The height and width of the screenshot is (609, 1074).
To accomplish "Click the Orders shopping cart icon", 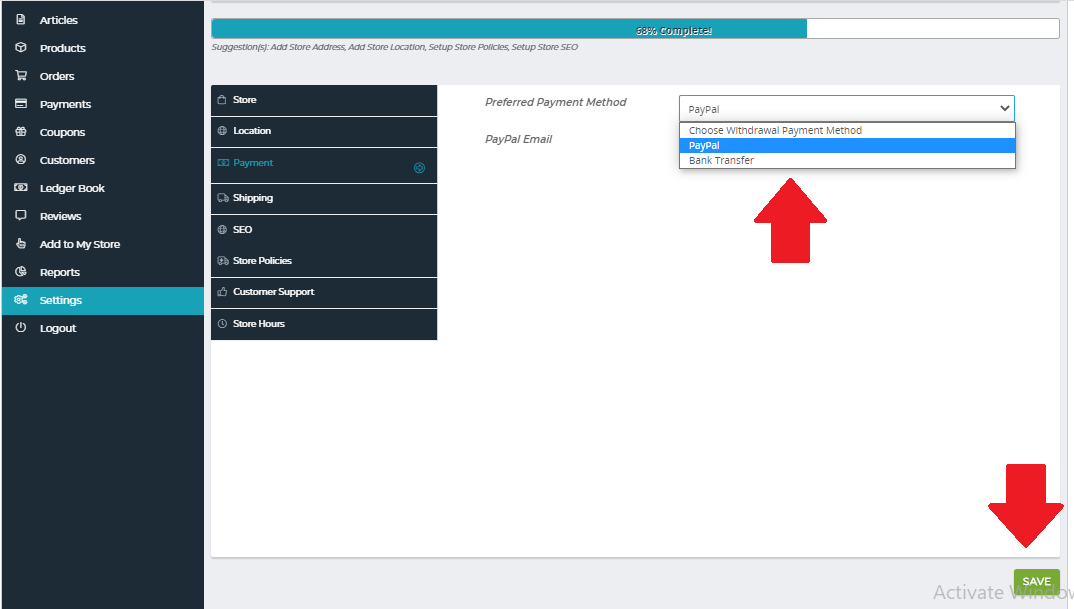I will [20, 76].
